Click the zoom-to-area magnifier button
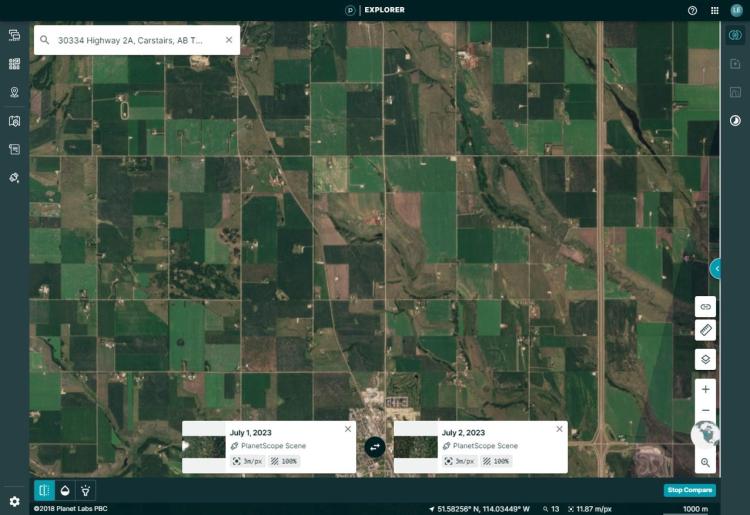Image resolution: width=750 pixels, height=515 pixels. click(x=705, y=462)
